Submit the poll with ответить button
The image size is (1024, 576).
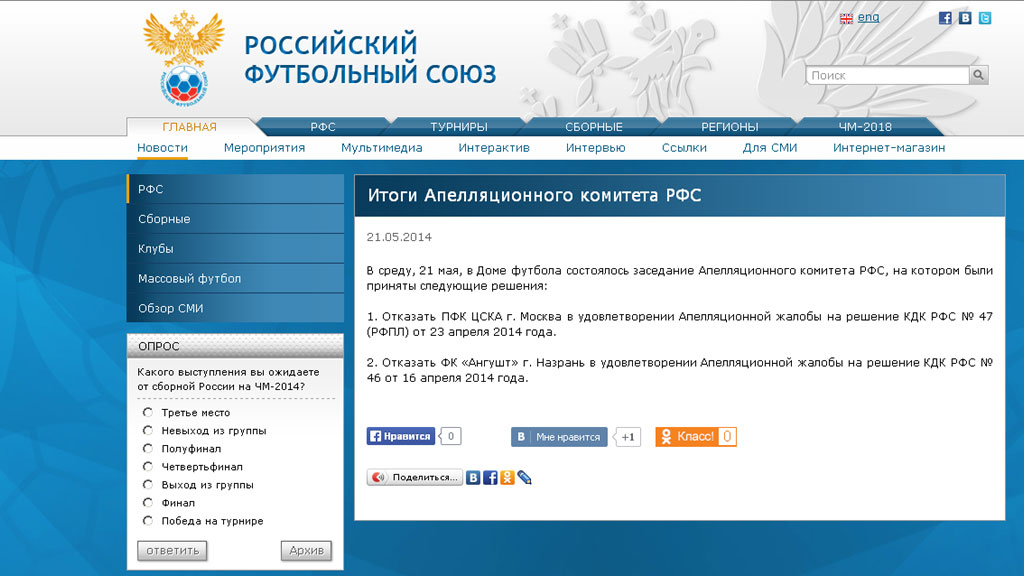click(172, 551)
